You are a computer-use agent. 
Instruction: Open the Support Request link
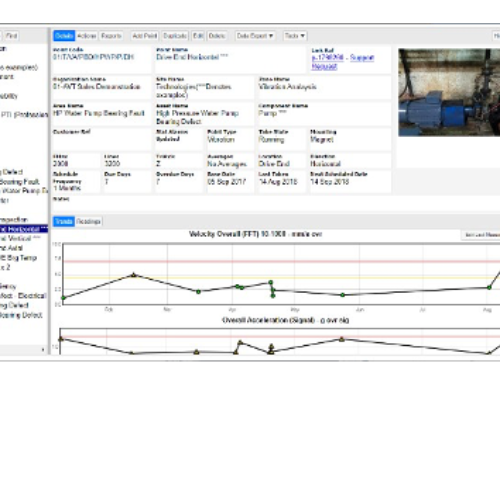point(343,62)
